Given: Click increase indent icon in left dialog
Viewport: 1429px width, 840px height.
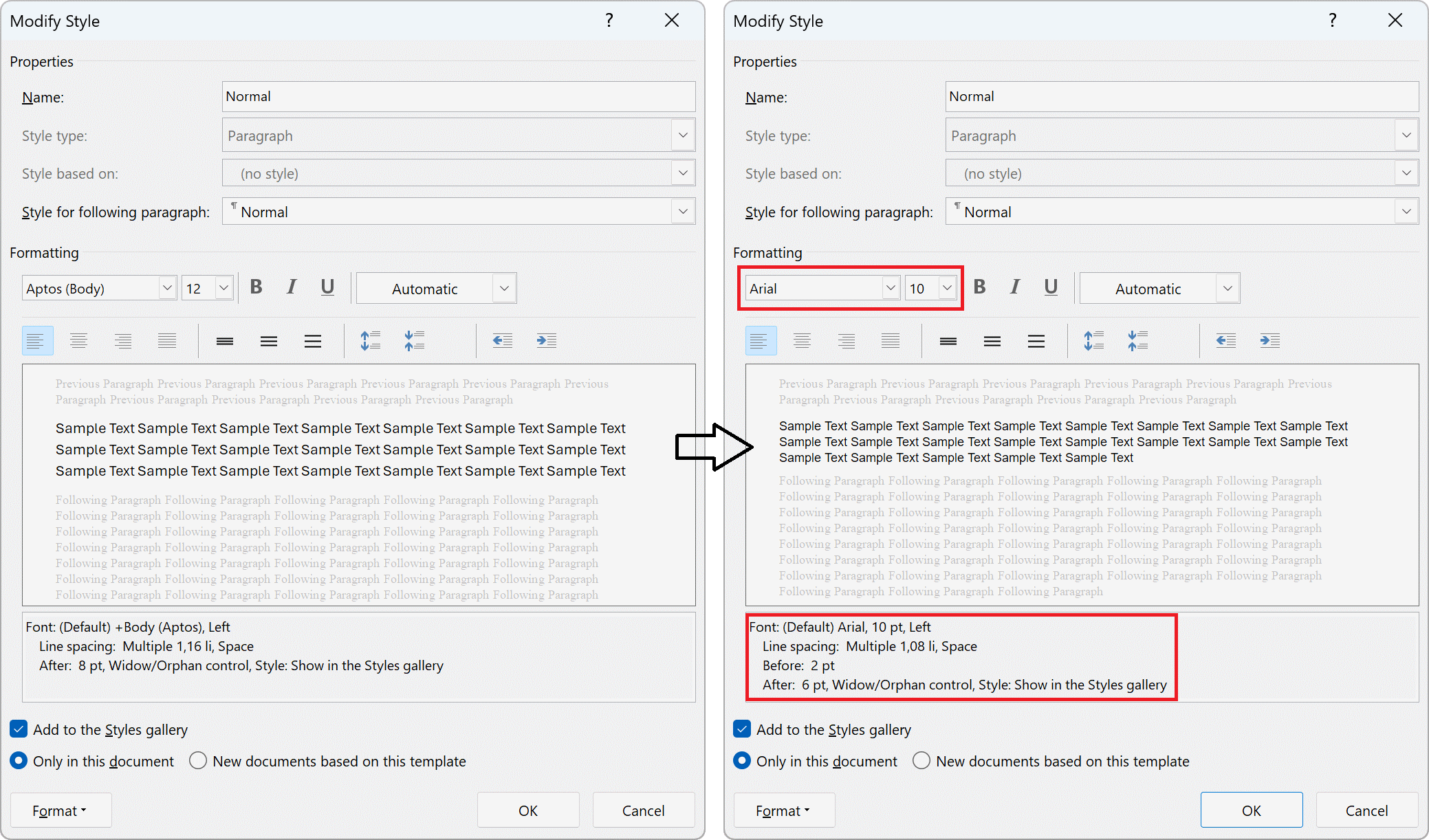Looking at the screenshot, I should coord(547,341).
